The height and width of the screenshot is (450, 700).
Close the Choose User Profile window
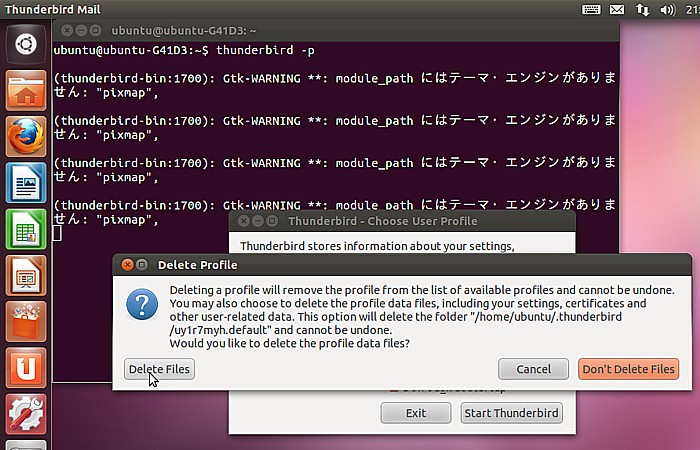point(243,221)
